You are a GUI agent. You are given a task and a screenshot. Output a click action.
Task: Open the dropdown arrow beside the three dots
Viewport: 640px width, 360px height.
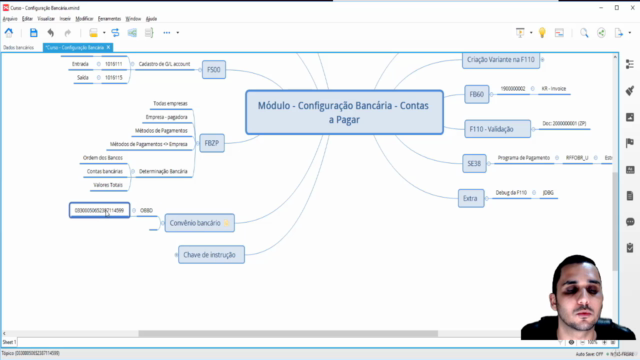pyautogui.click(x=178, y=33)
